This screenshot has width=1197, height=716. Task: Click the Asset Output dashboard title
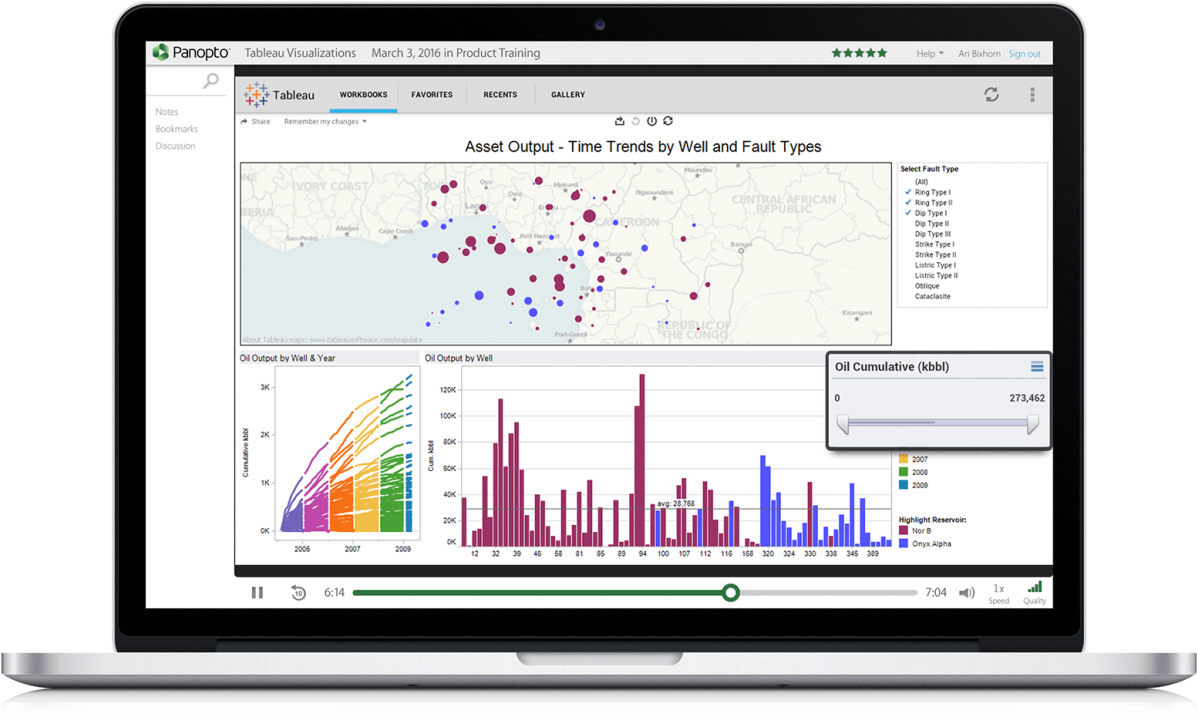click(643, 147)
